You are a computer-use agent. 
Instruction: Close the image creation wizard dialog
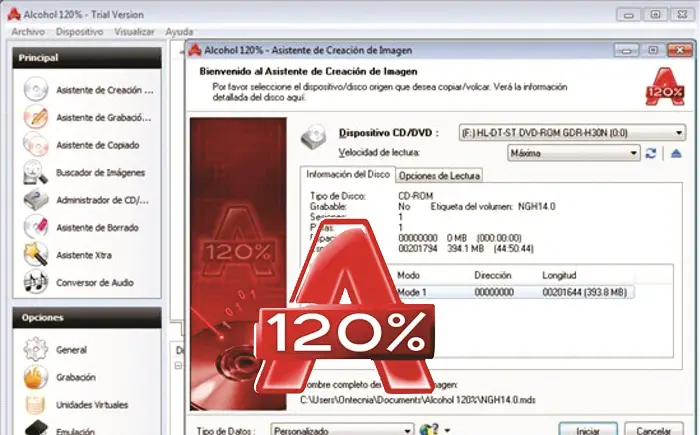(679, 50)
